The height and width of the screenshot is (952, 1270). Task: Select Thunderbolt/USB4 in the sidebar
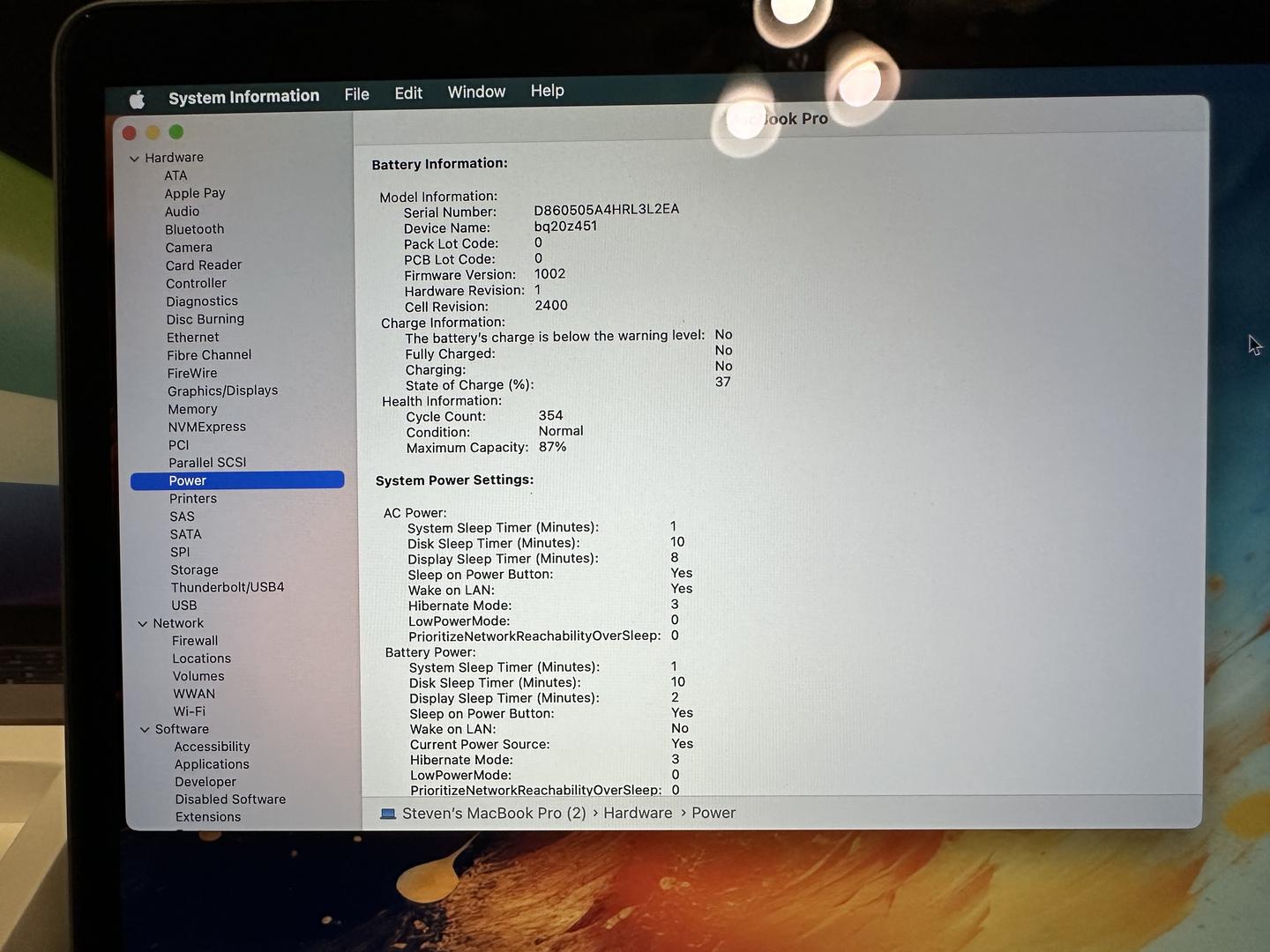point(228,587)
